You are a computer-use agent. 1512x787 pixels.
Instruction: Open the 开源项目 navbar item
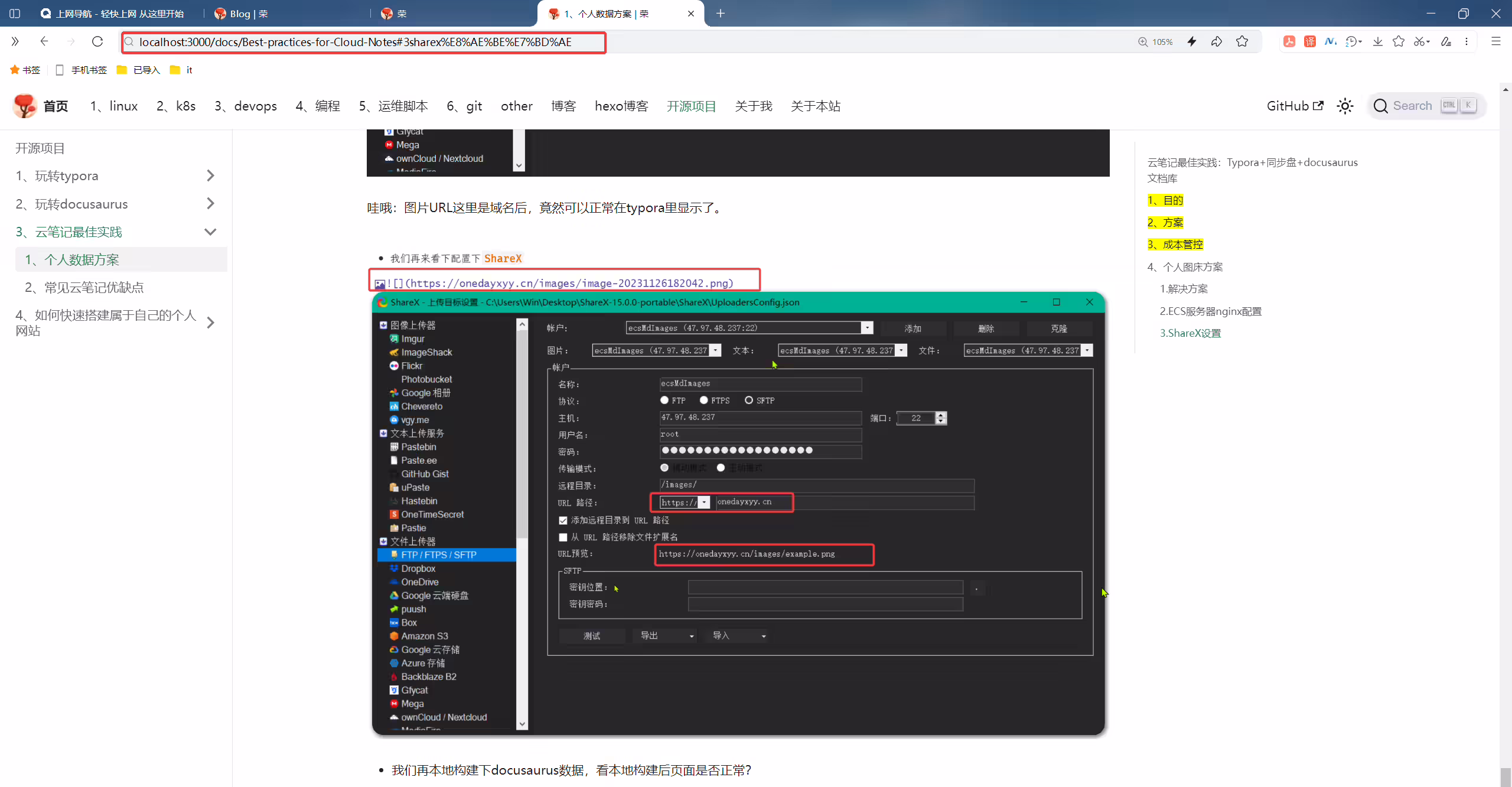click(691, 106)
